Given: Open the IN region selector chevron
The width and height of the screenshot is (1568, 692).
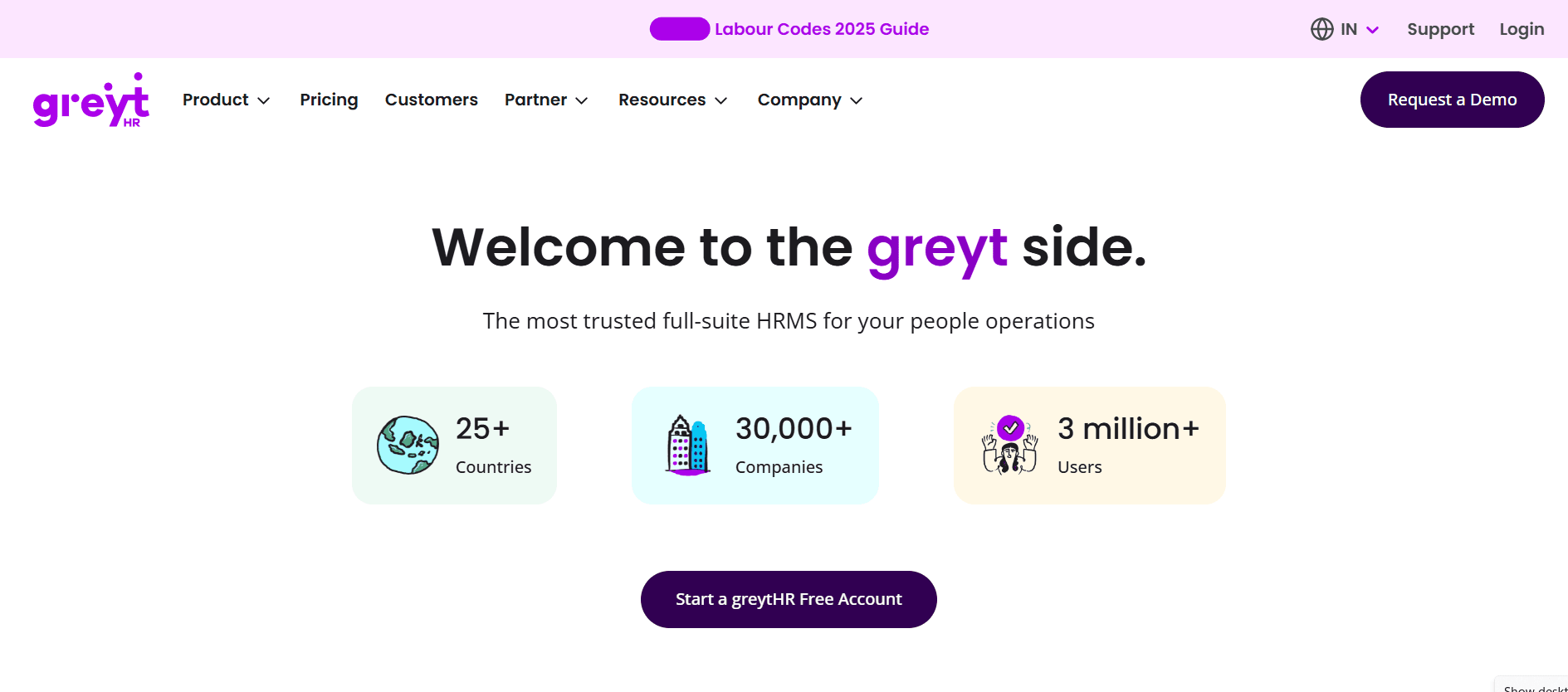Looking at the screenshot, I should pyautogui.click(x=1373, y=30).
